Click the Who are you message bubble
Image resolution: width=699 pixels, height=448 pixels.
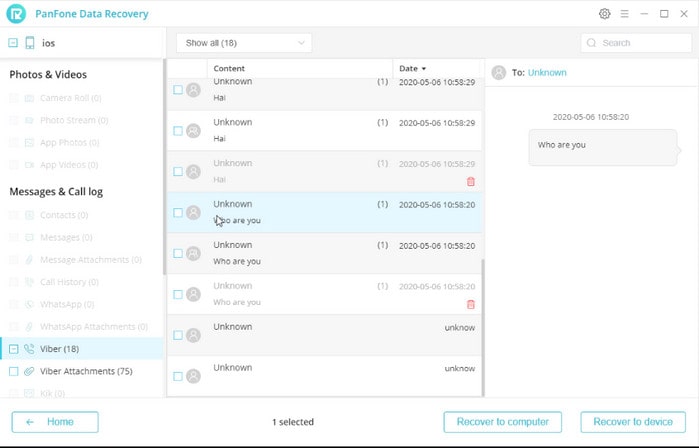(603, 148)
